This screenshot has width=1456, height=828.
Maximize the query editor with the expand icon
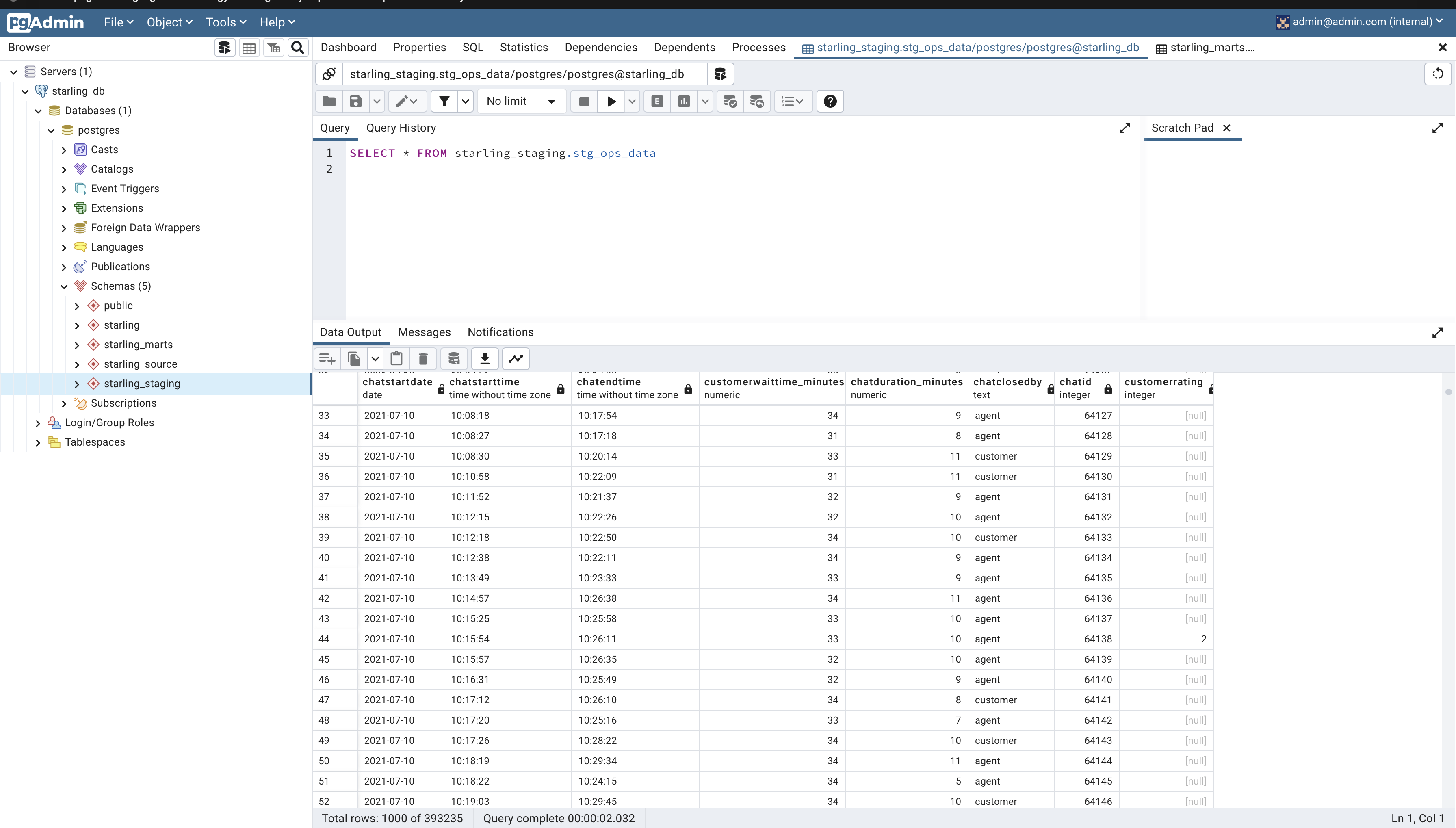pos(1124,128)
